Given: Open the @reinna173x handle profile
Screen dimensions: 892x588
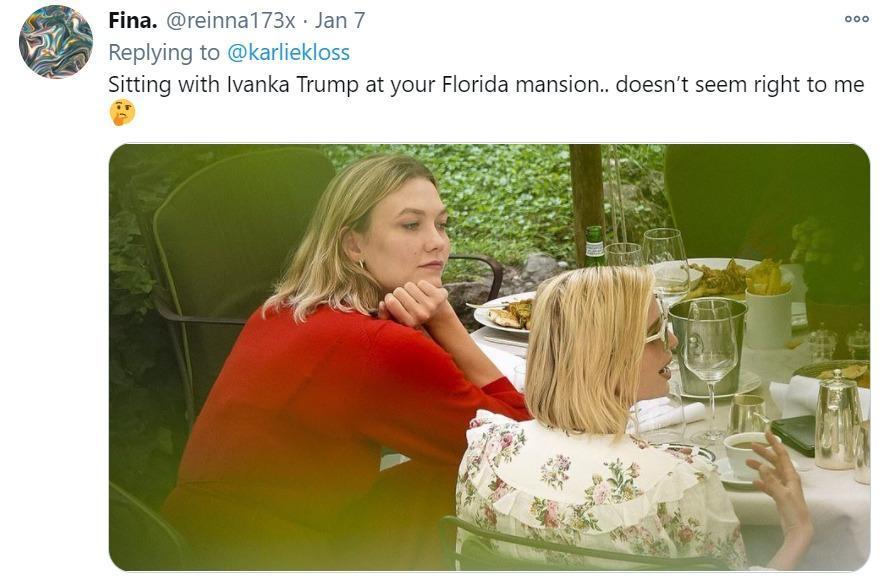Looking at the screenshot, I should [x=230, y=20].
